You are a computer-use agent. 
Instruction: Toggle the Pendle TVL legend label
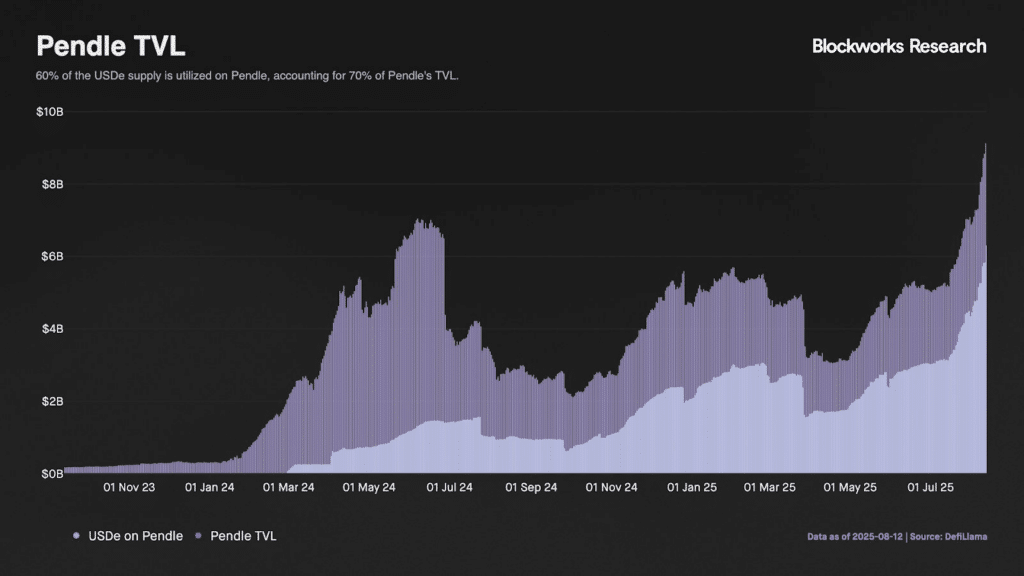coord(243,536)
